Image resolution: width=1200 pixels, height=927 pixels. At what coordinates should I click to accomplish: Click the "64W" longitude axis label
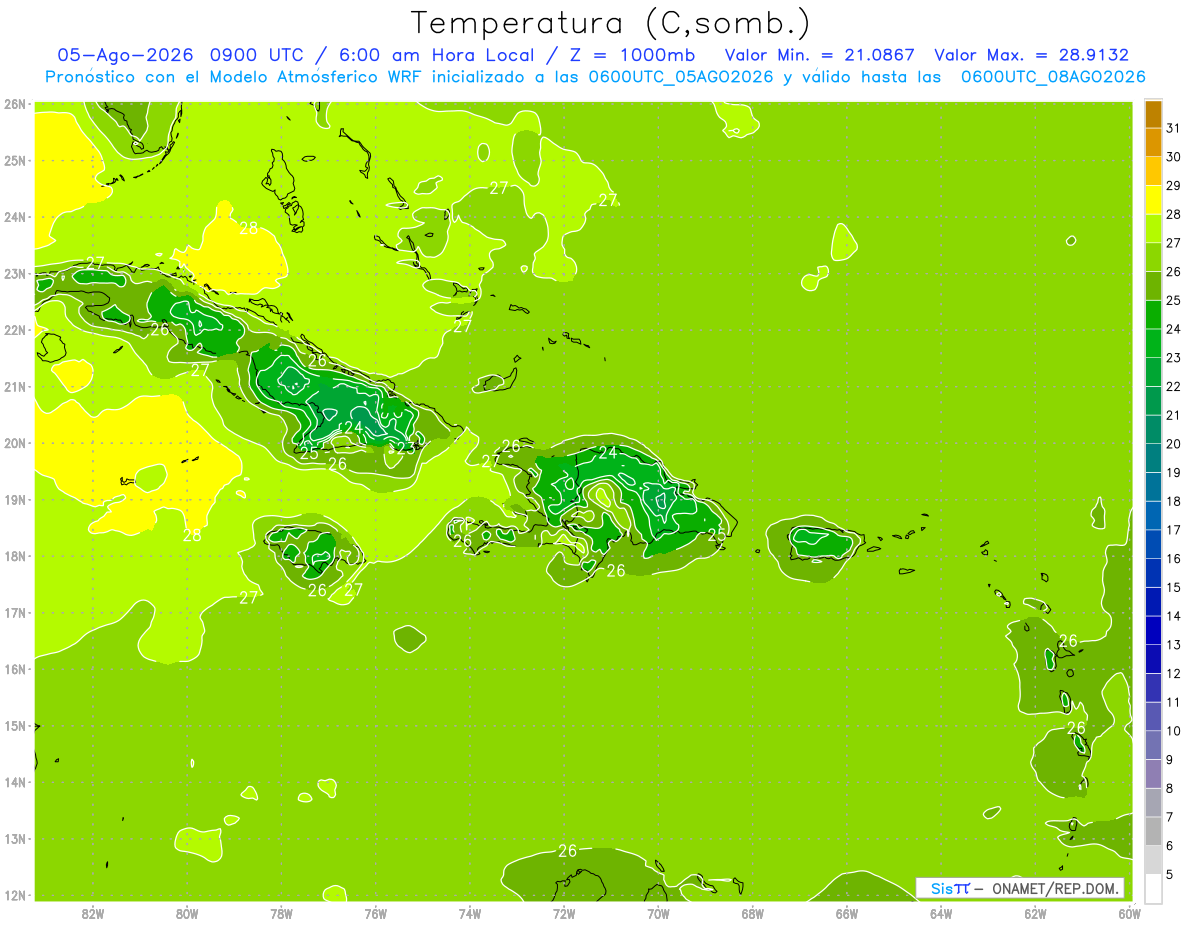[x=941, y=913]
